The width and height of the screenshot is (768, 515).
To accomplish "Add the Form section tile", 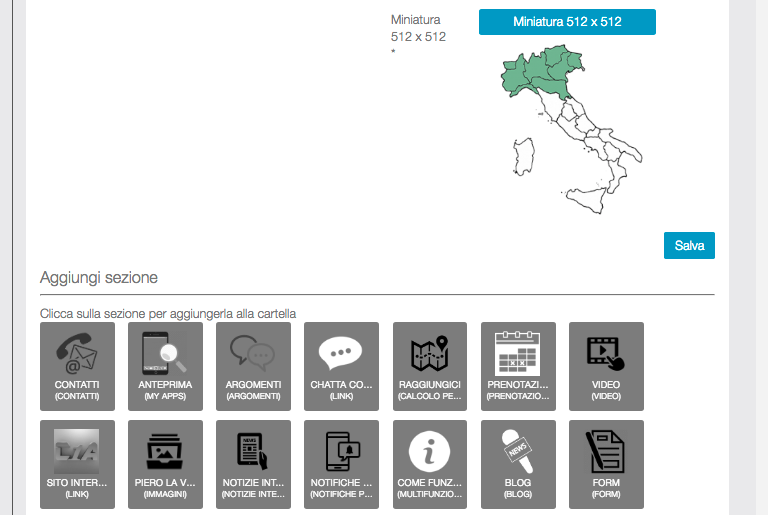I will tap(605, 464).
